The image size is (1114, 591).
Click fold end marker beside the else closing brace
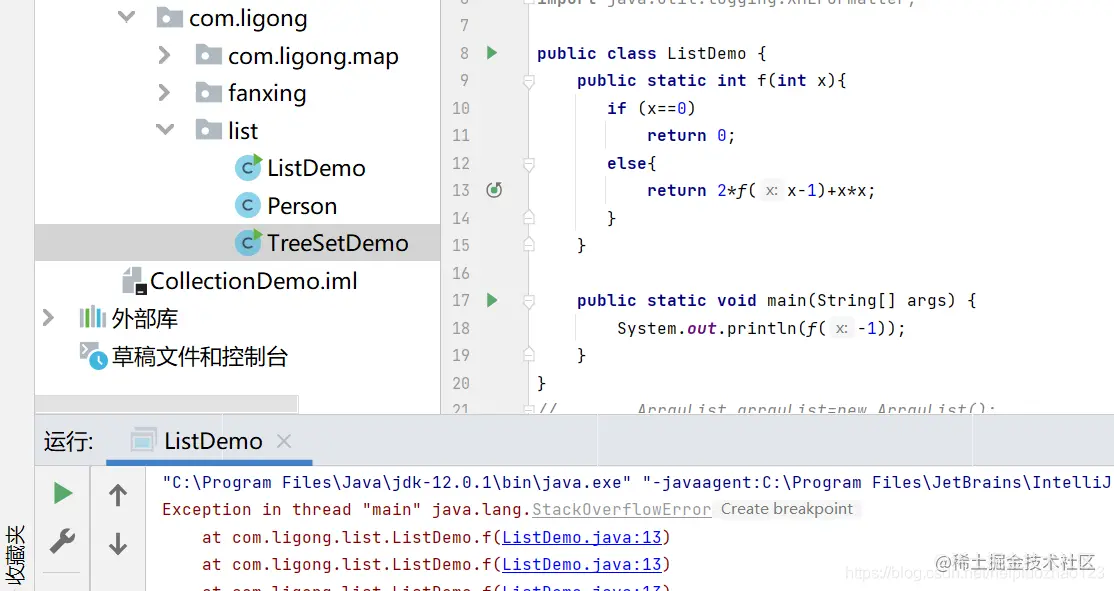pos(529,217)
